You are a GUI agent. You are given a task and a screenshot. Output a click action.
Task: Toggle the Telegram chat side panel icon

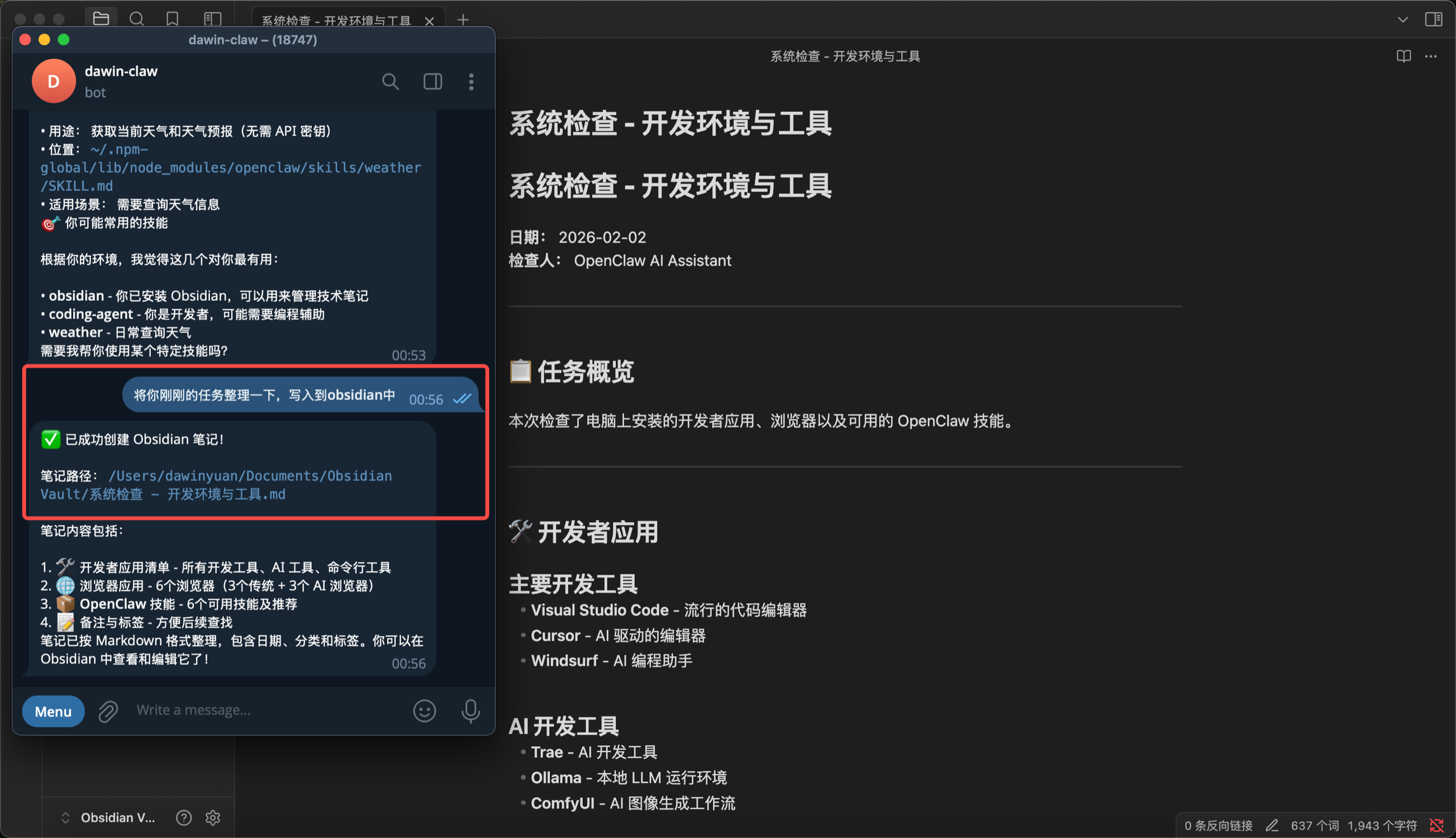click(432, 82)
